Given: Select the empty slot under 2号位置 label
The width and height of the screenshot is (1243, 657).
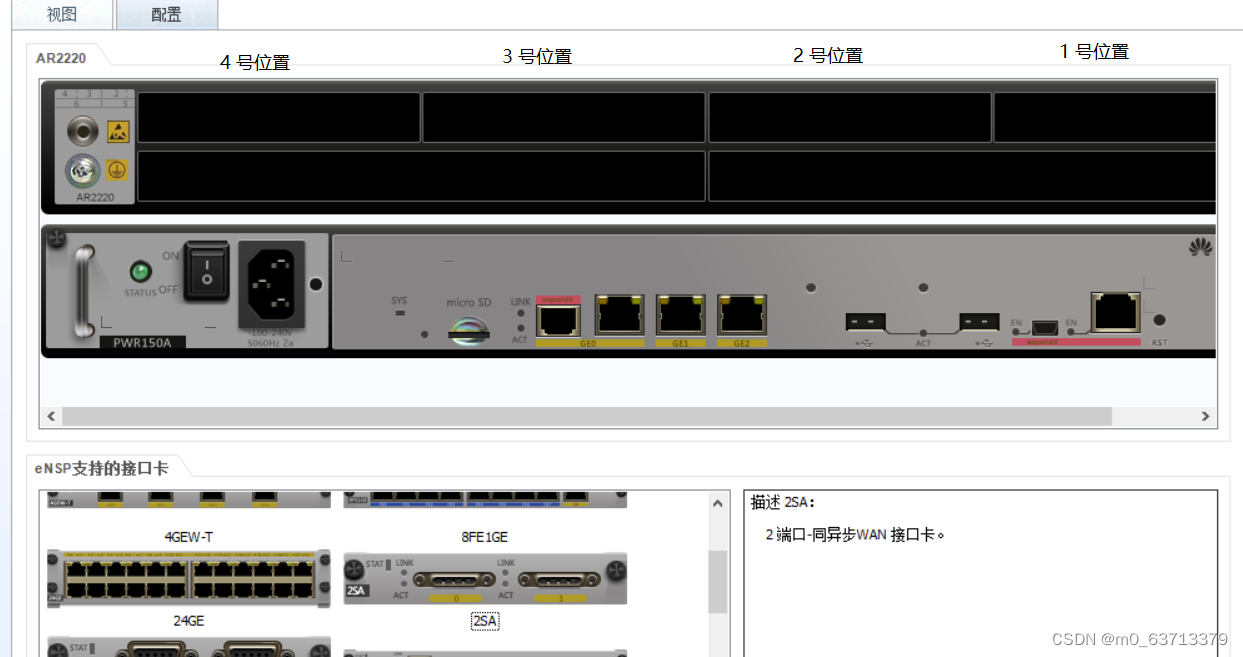Looking at the screenshot, I should [850, 118].
